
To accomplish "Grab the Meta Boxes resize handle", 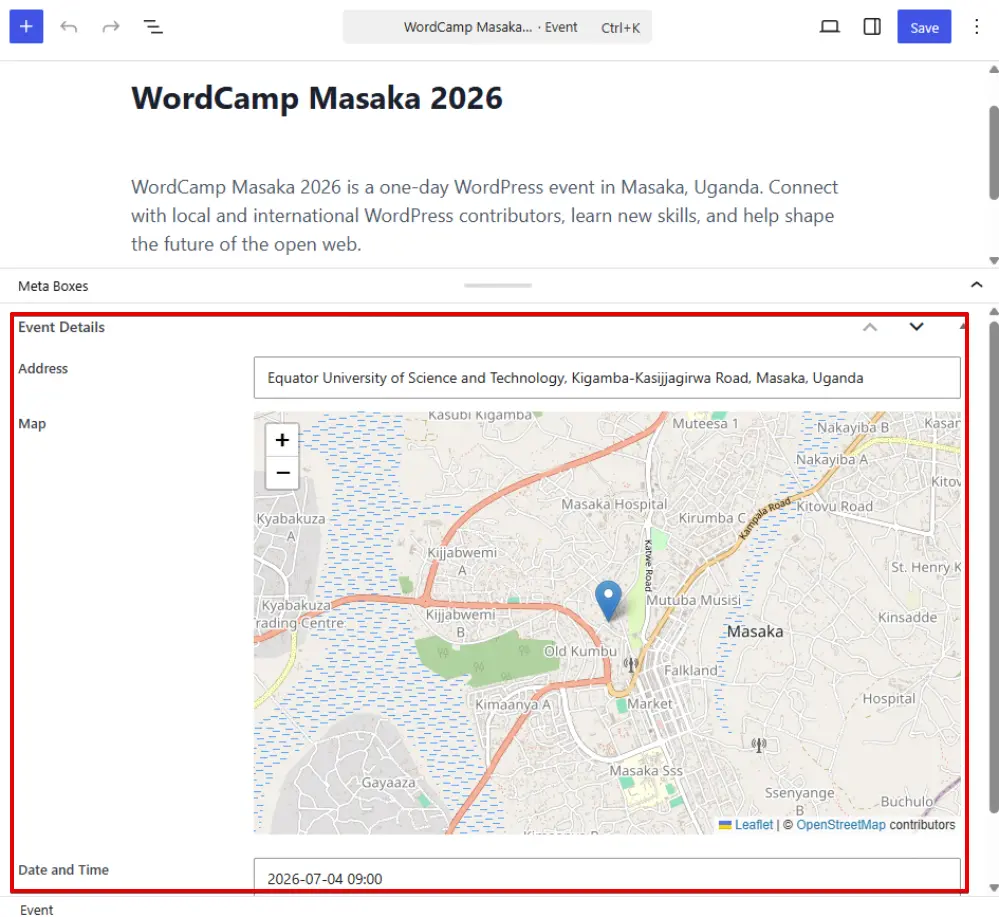I will tap(498, 285).
